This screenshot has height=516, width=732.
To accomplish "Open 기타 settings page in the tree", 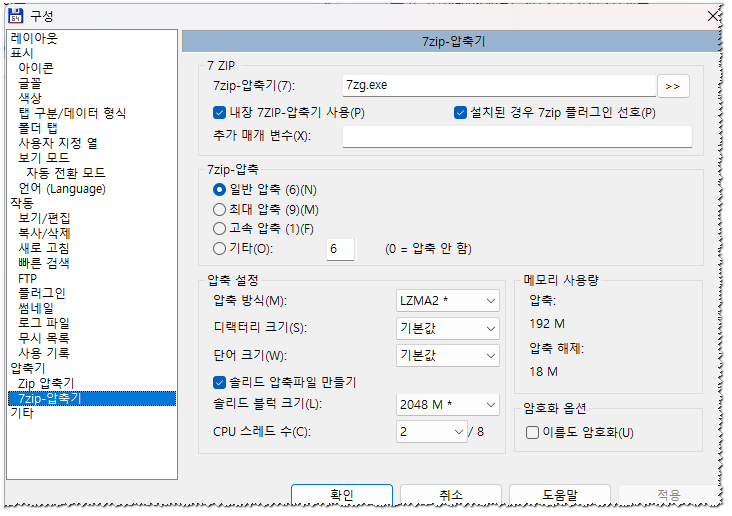I will point(22,413).
